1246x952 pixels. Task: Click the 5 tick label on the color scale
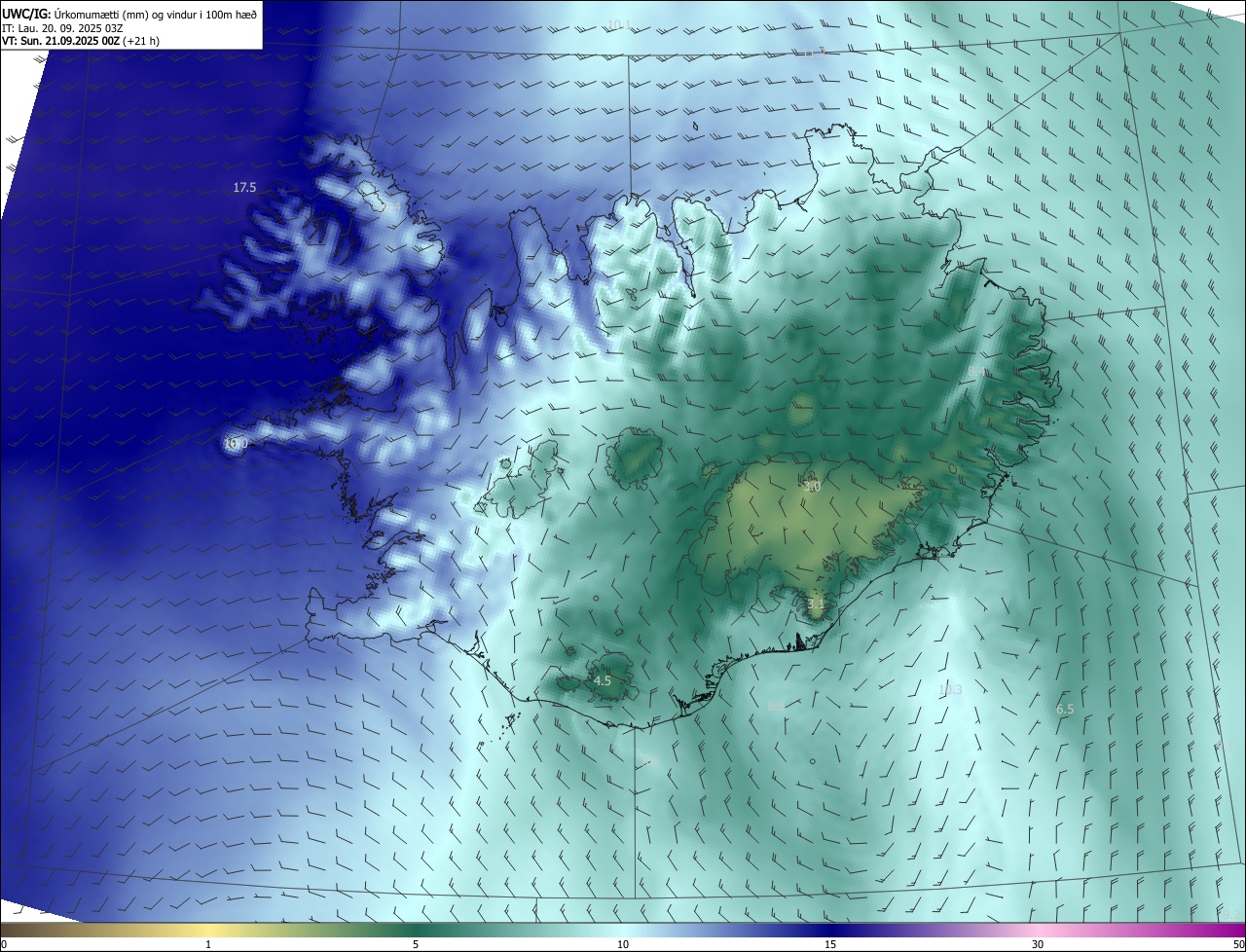tap(416, 944)
